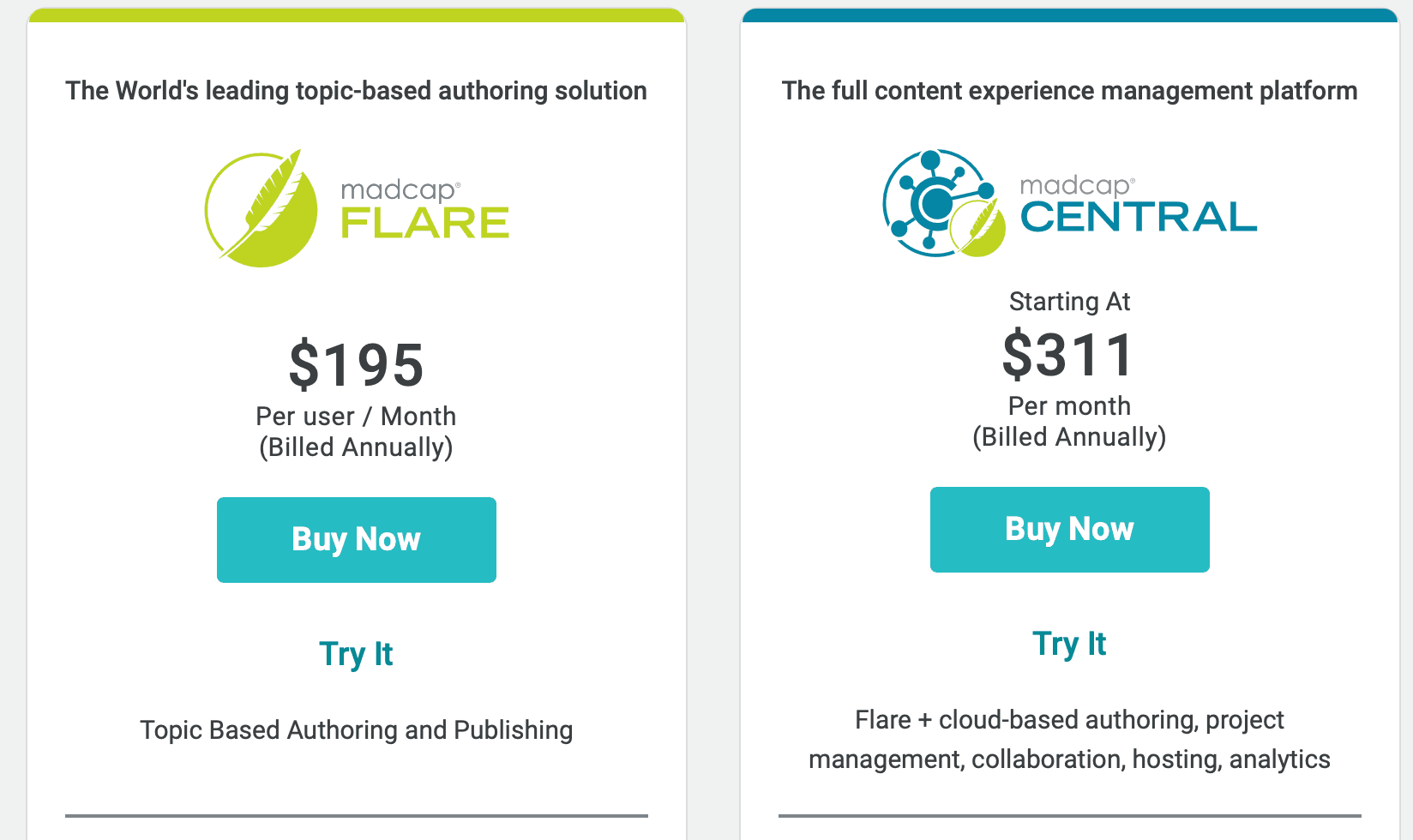
Task: Click the lime green bar atop Flare card
Action: tap(356, 15)
